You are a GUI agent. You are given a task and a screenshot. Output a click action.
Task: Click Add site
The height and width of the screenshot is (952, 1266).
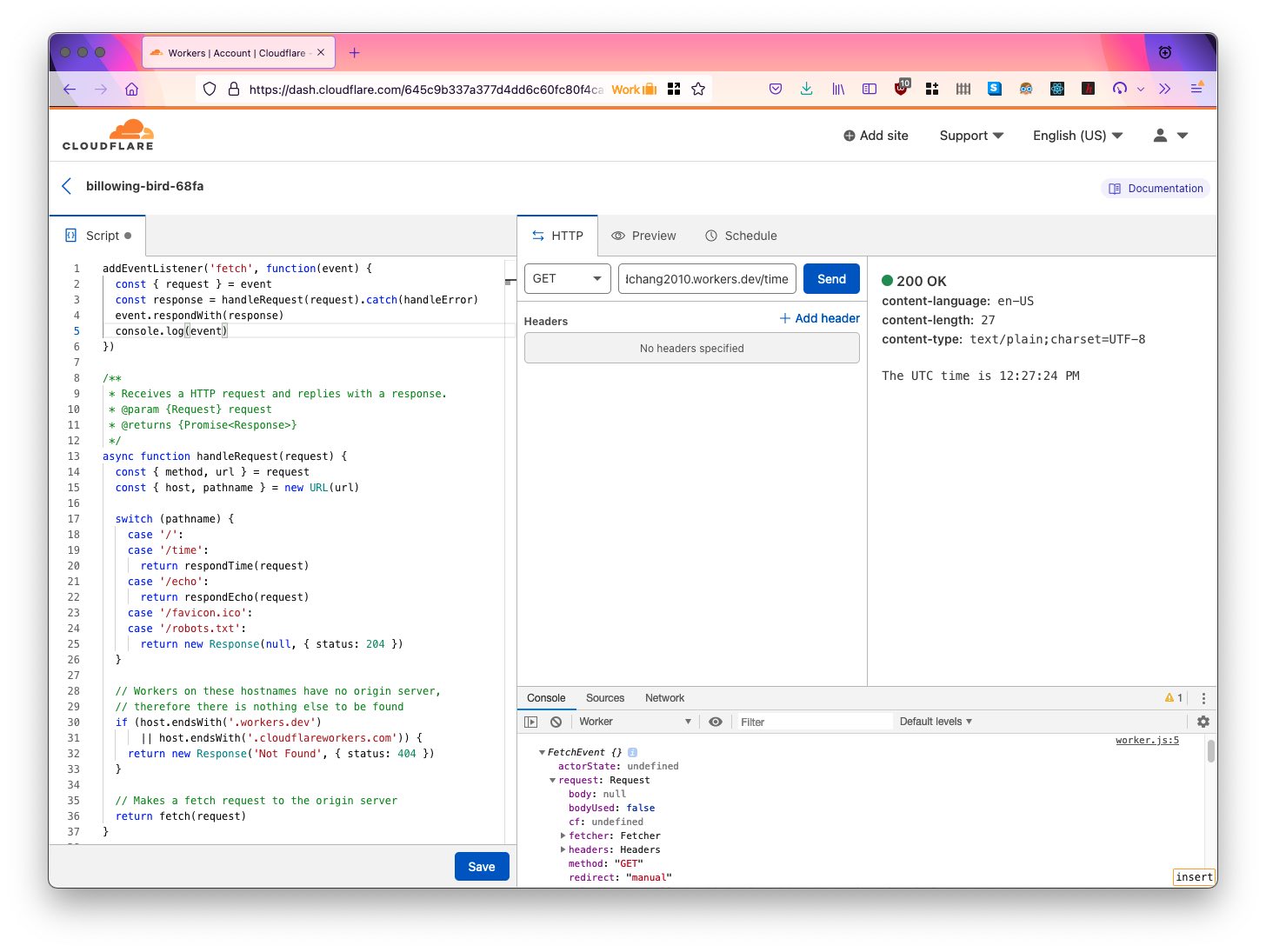(876, 136)
